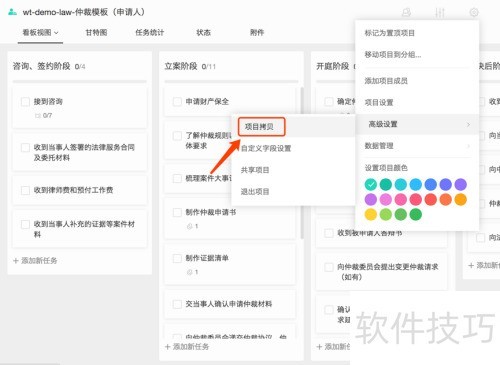Add new task in 咨询、签约阶段 column
Viewport: 500px width, 365px height.
click(35, 261)
